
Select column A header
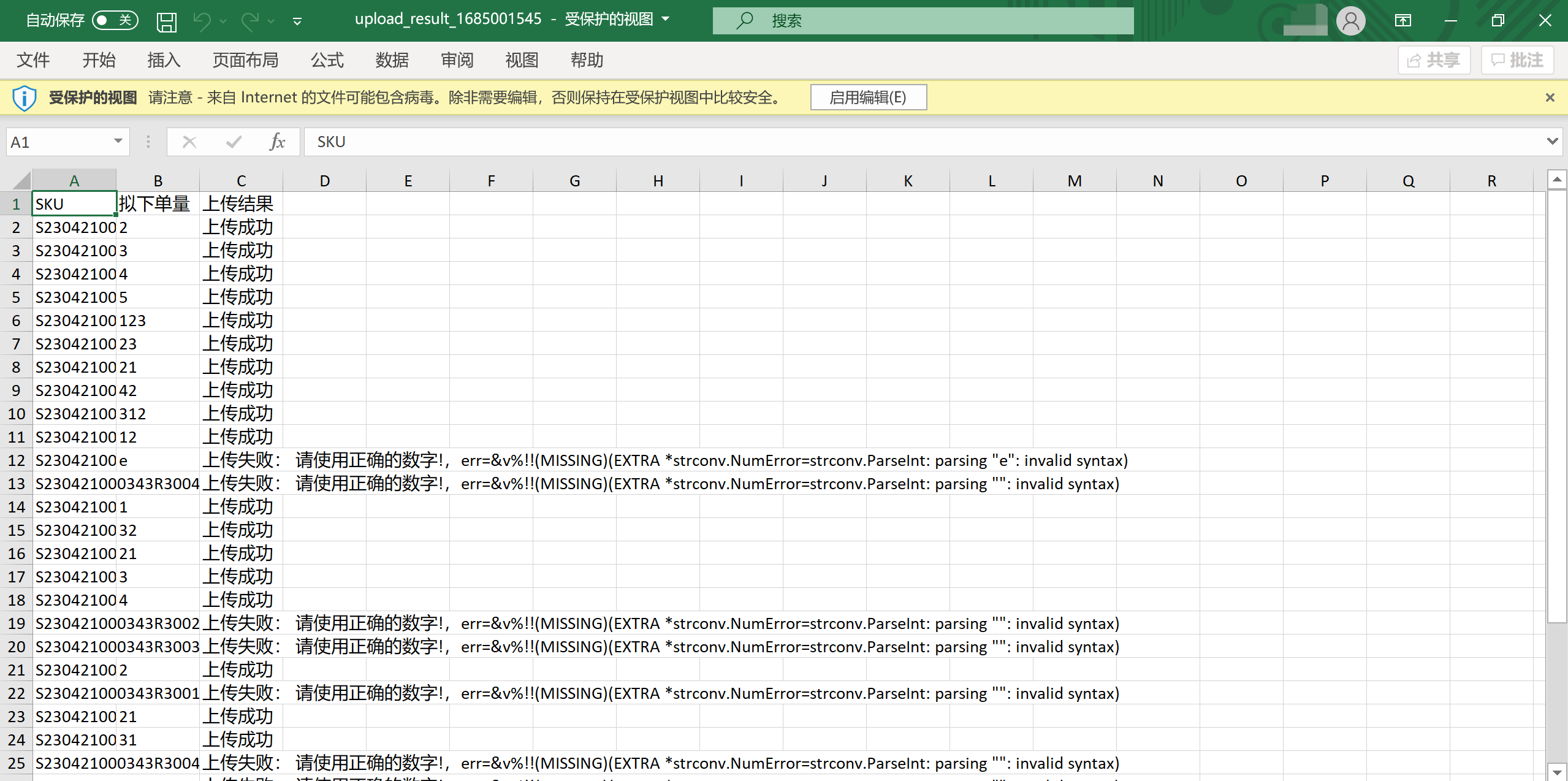click(x=74, y=181)
